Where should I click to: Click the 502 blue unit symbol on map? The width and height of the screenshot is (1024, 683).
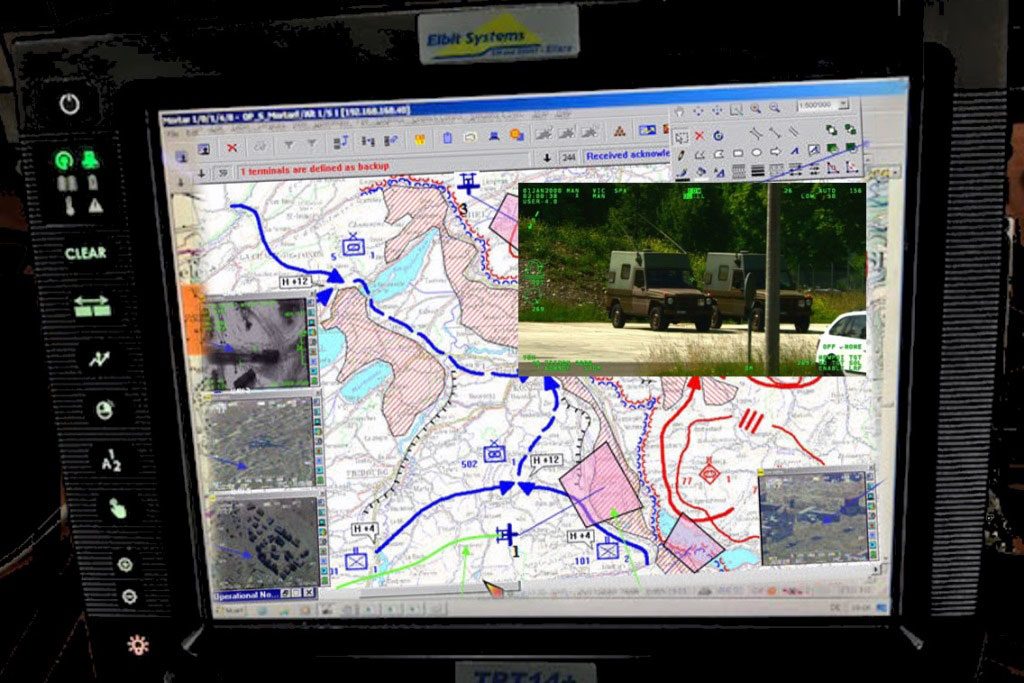click(x=494, y=453)
